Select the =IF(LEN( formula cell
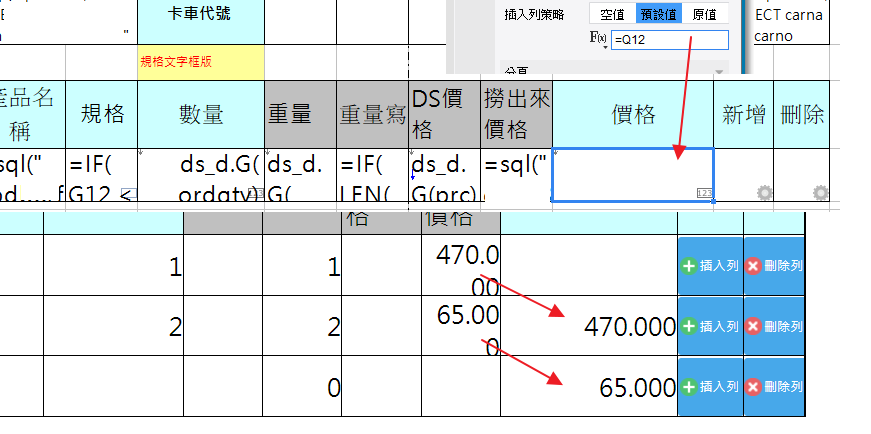Viewport: 871px width, 434px height. 372,174
